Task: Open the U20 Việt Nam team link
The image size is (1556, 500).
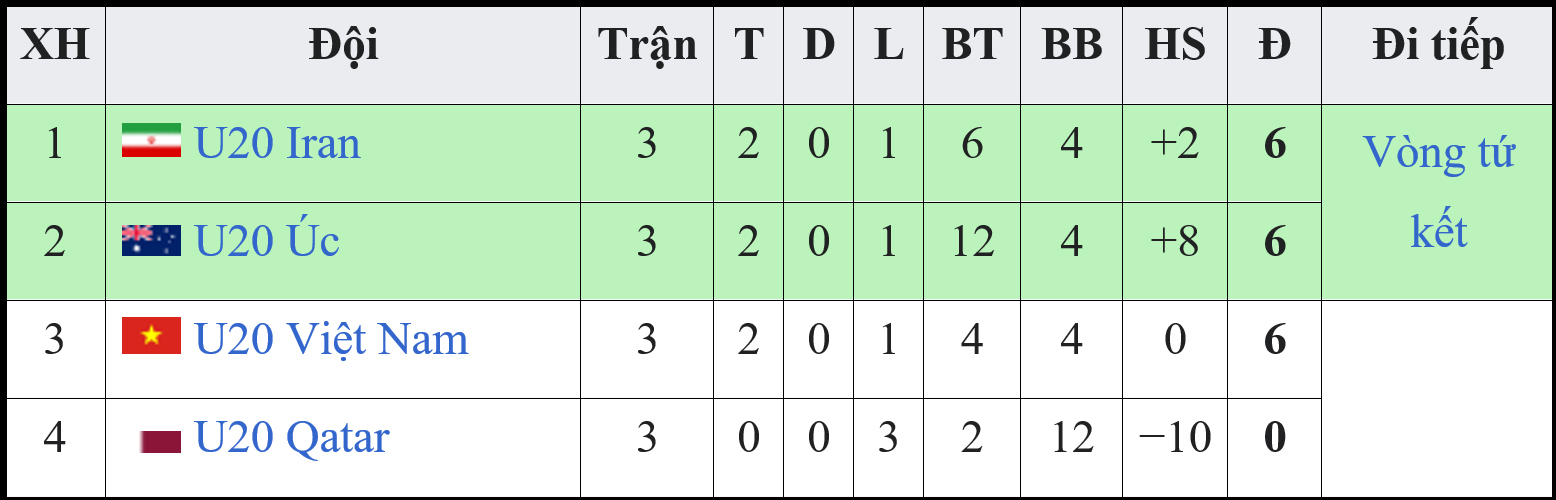Action: point(331,339)
